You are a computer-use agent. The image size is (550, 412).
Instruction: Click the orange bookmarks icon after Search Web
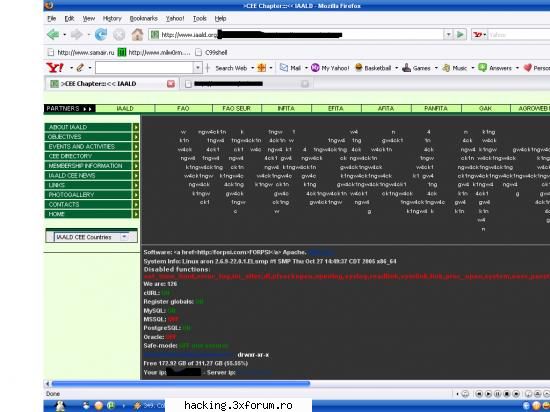(x=261, y=68)
